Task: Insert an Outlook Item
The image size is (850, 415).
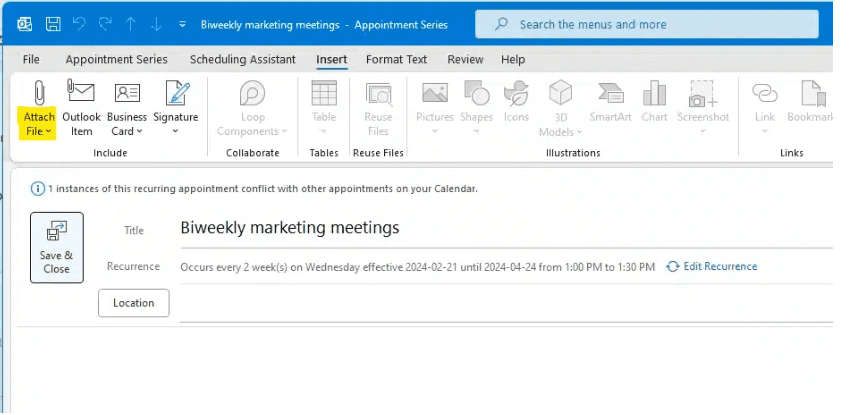Action: coord(81,93)
